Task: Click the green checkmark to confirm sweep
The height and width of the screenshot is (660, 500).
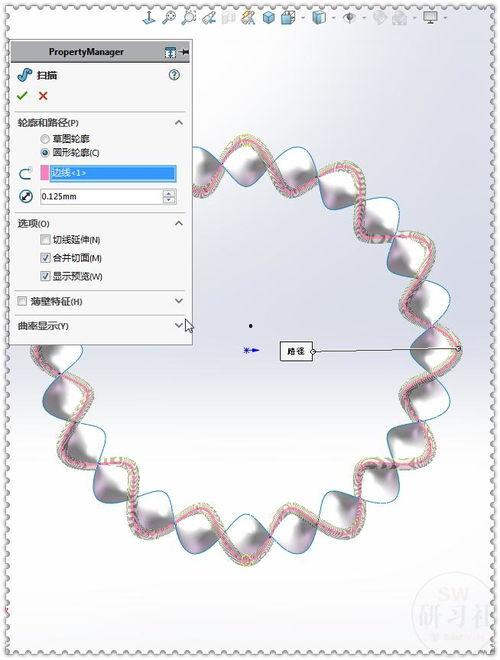Action: [22, 96]
